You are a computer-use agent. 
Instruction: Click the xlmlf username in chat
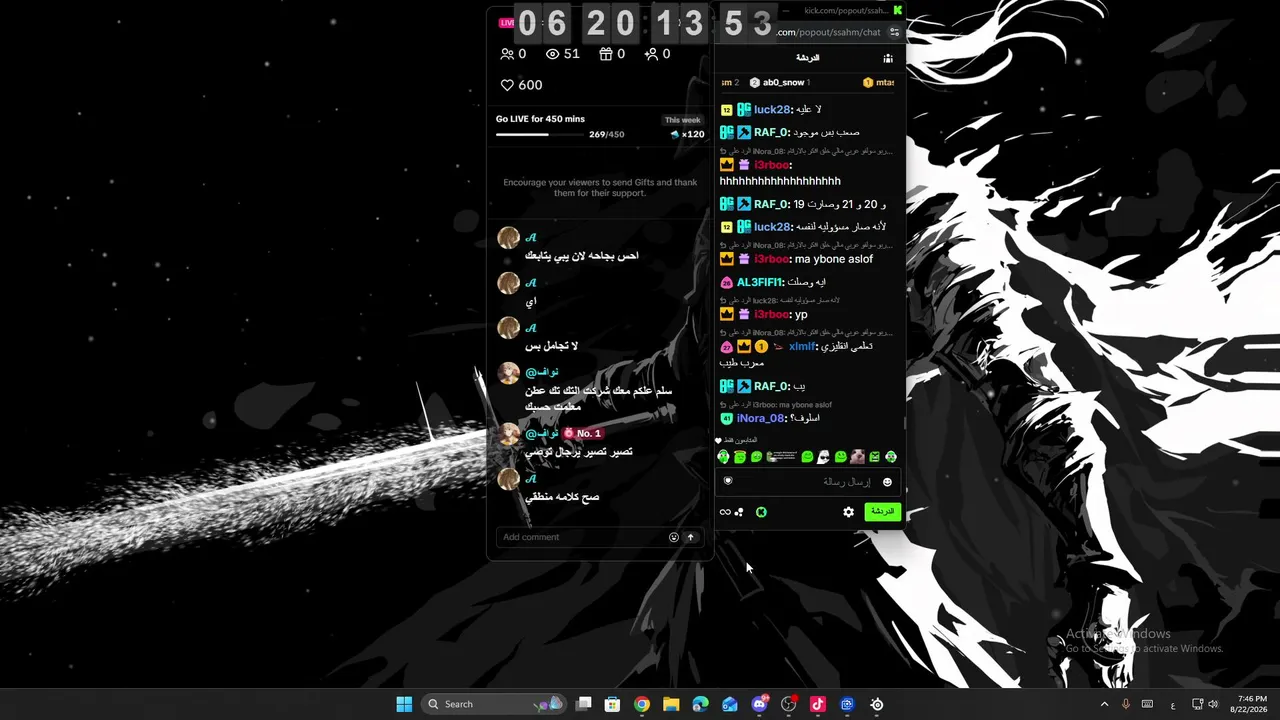click(802, 347)
